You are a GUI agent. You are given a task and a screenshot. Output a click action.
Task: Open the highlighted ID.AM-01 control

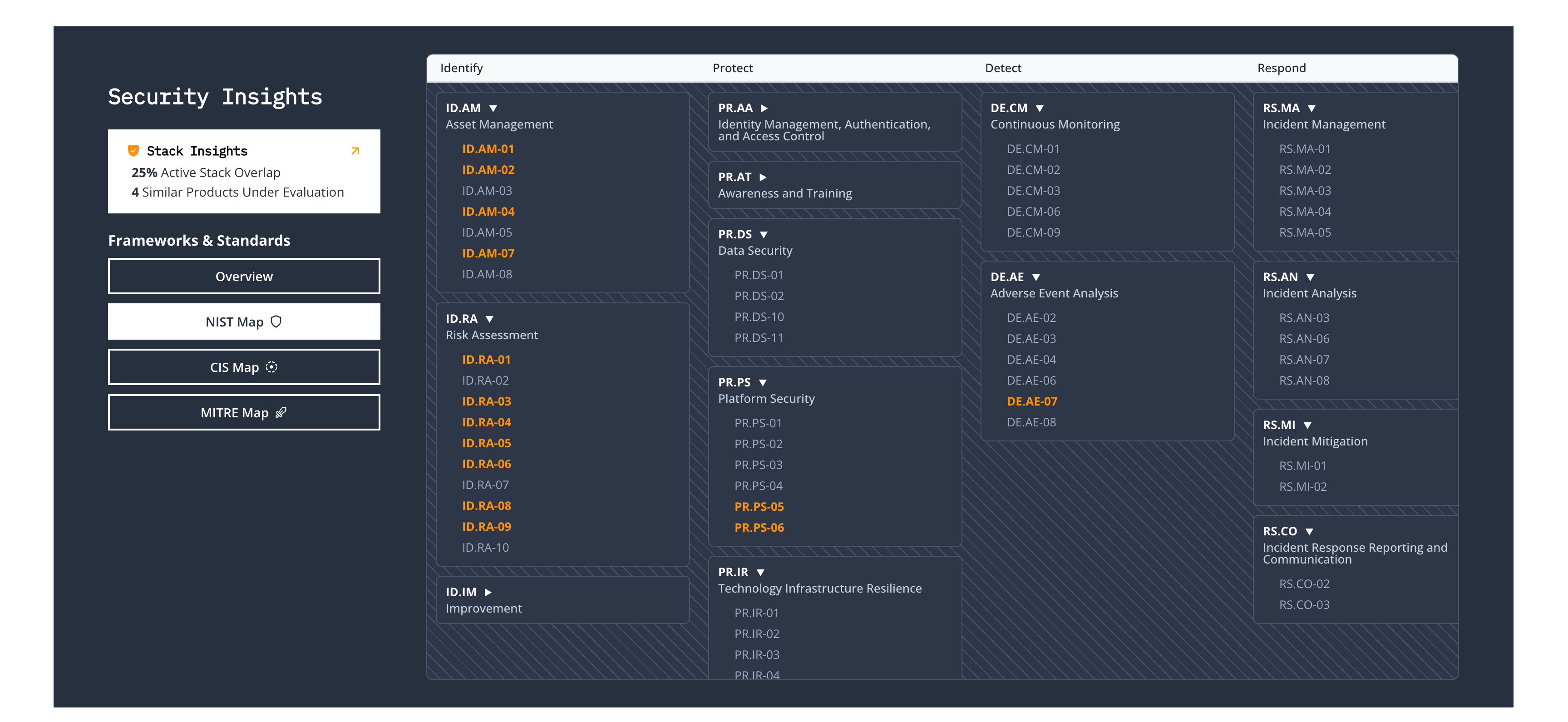(x=488, y=148)
